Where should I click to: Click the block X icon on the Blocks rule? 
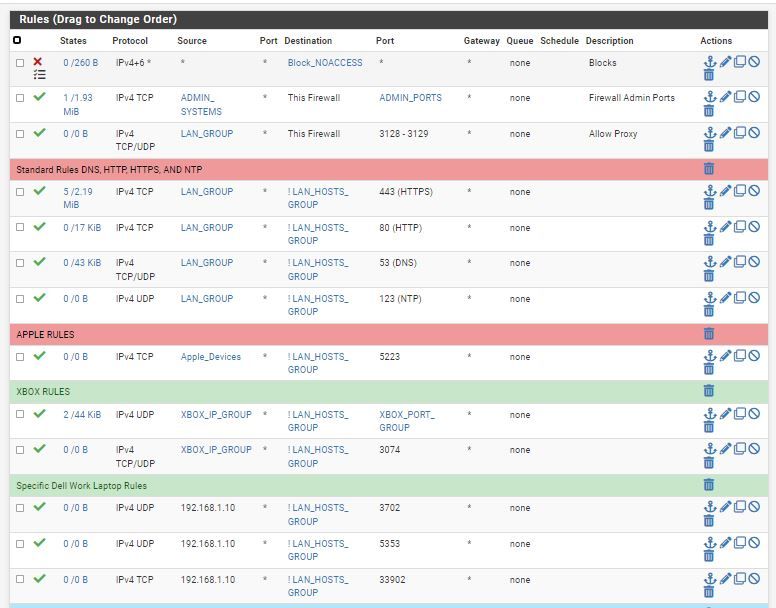38,61
